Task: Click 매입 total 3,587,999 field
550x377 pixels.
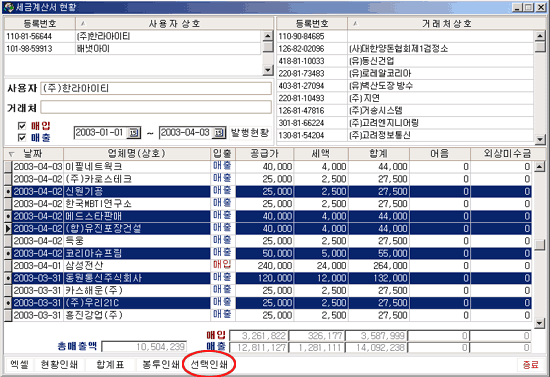Action: point(376,336)
